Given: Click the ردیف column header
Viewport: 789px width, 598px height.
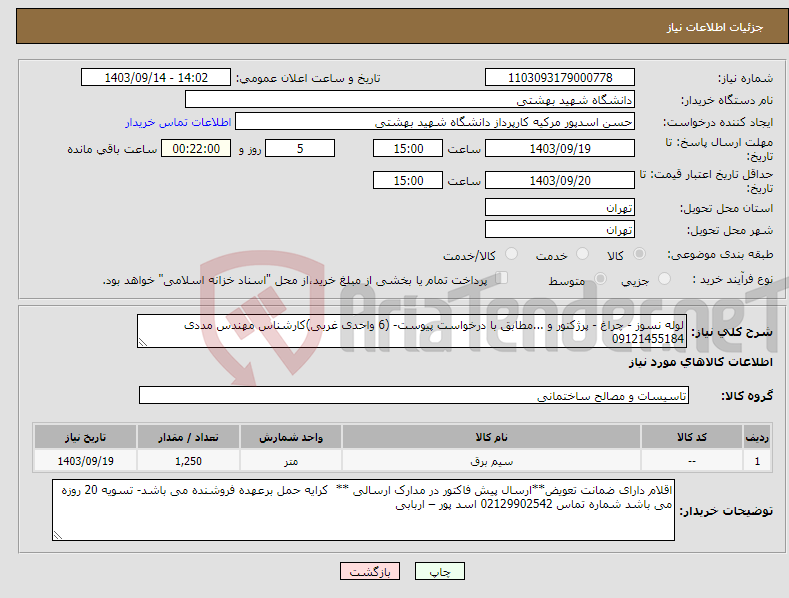Looking at the screenshot, I should [x=757, y=437].
